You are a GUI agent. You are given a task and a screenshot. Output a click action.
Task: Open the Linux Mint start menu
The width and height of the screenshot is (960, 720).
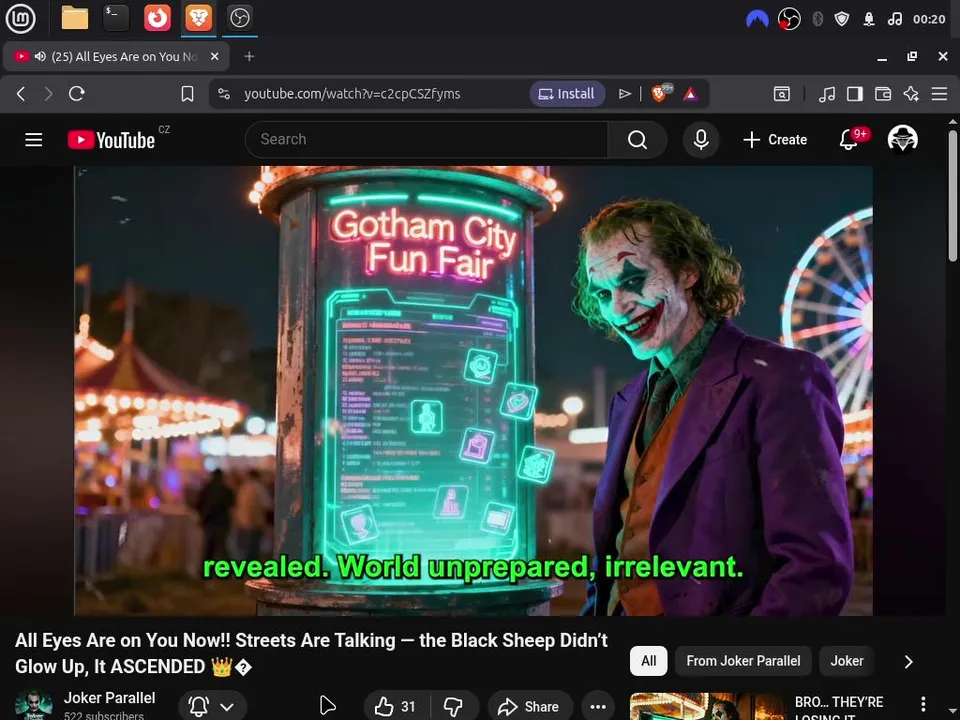(20, 18)
